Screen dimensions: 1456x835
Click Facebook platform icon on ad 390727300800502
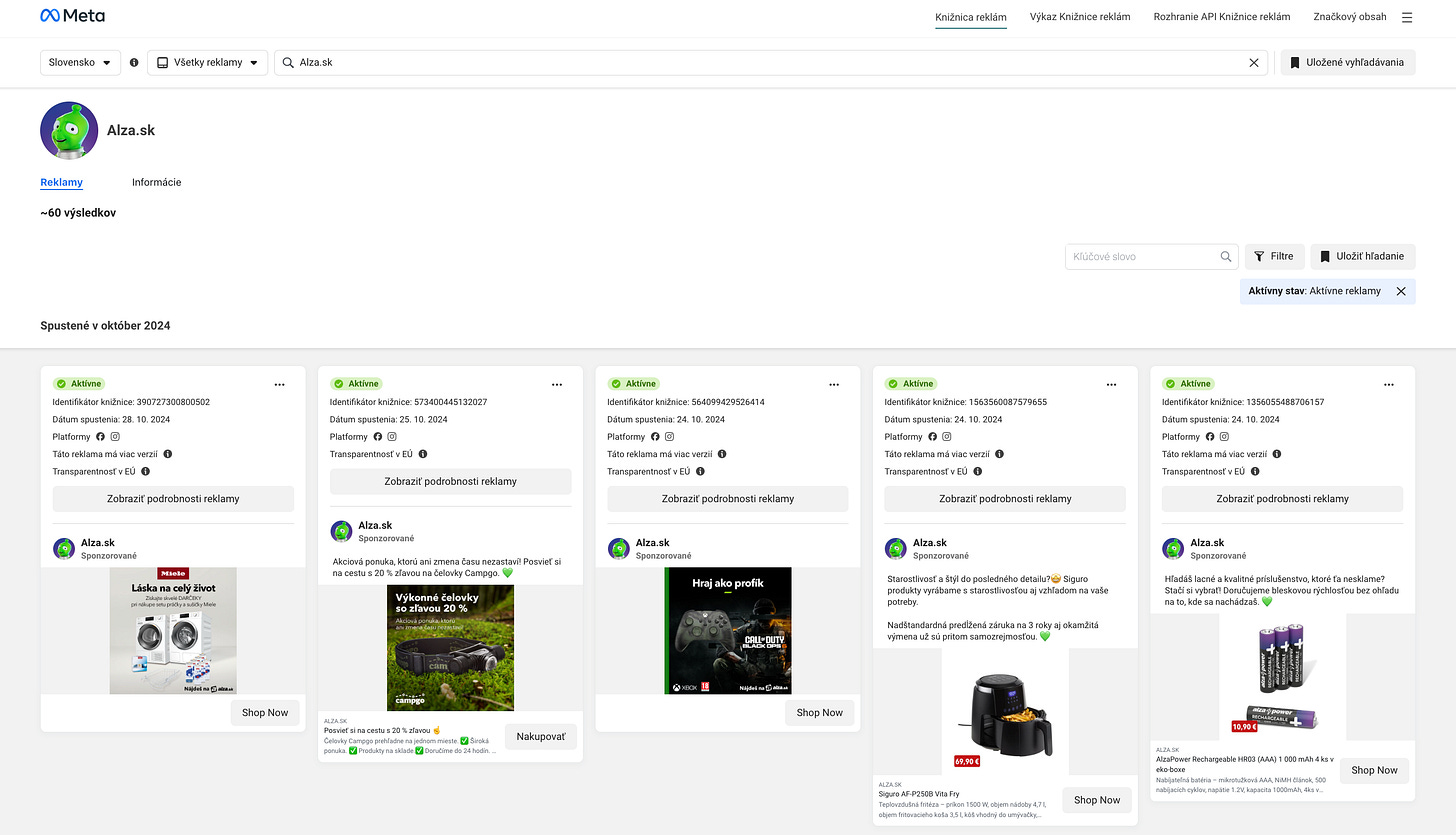pyautogui.click(x=100, y=437)
